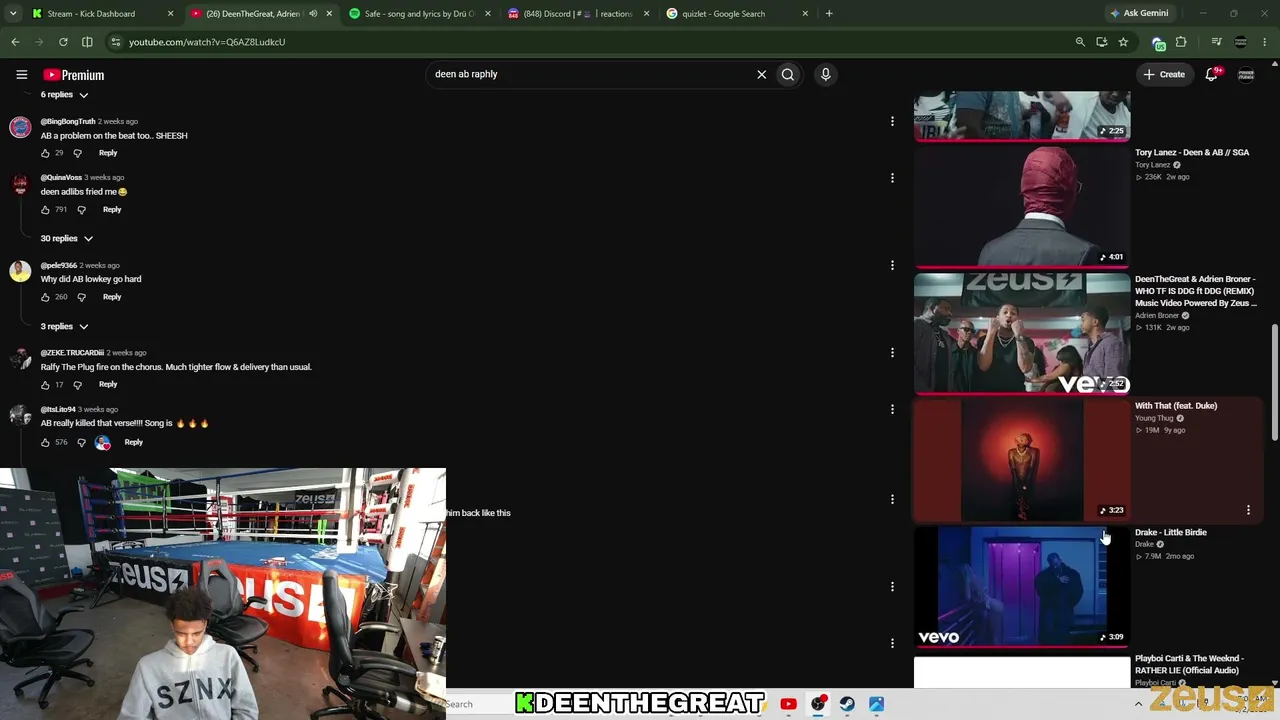Viewport: 1280px width, 720px height.
Task: Open menu for ZEKE.TRUCARDiii's comment
Action: point(892,352)
